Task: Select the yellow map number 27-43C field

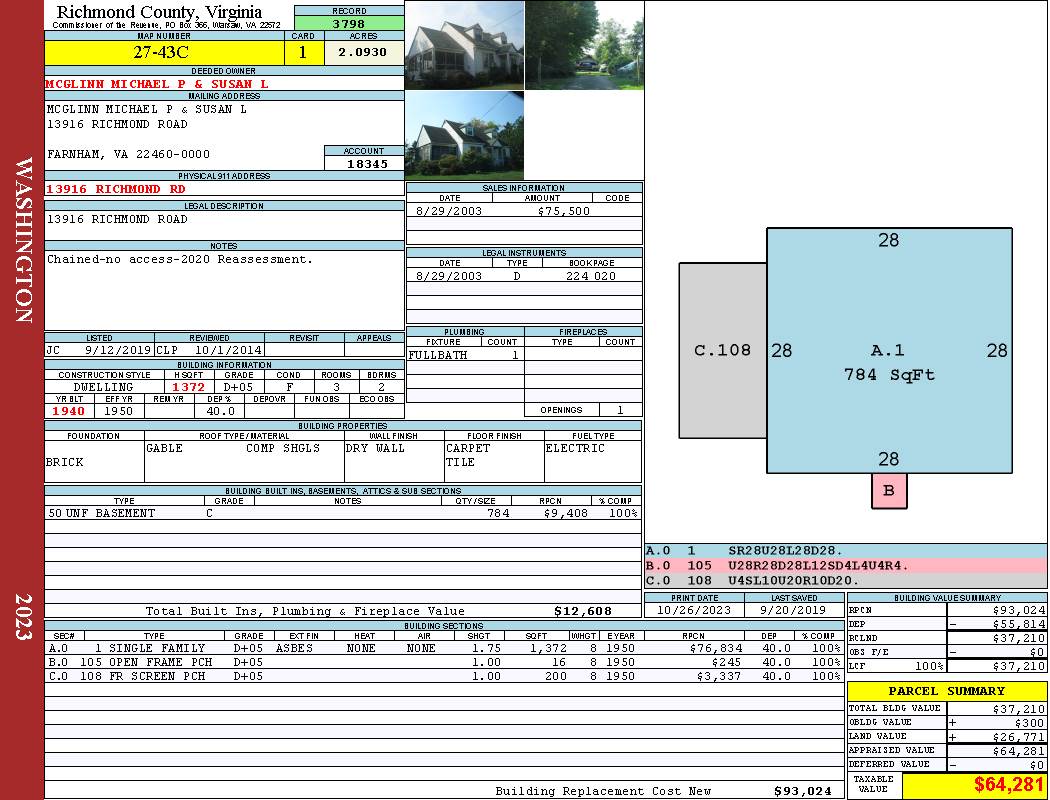Action: click(x=162, y=52)
